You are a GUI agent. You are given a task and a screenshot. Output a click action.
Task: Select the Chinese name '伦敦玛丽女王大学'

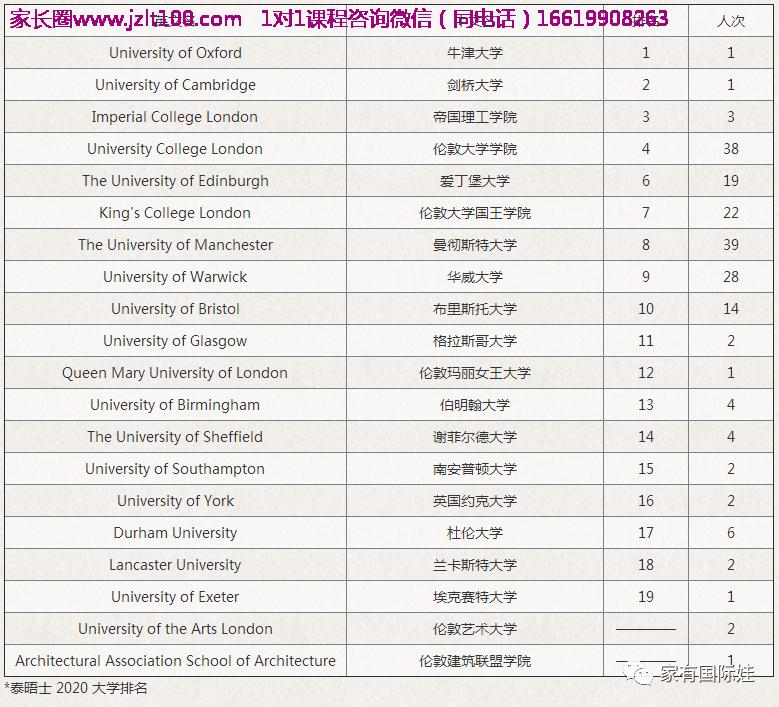coord(475,373)
